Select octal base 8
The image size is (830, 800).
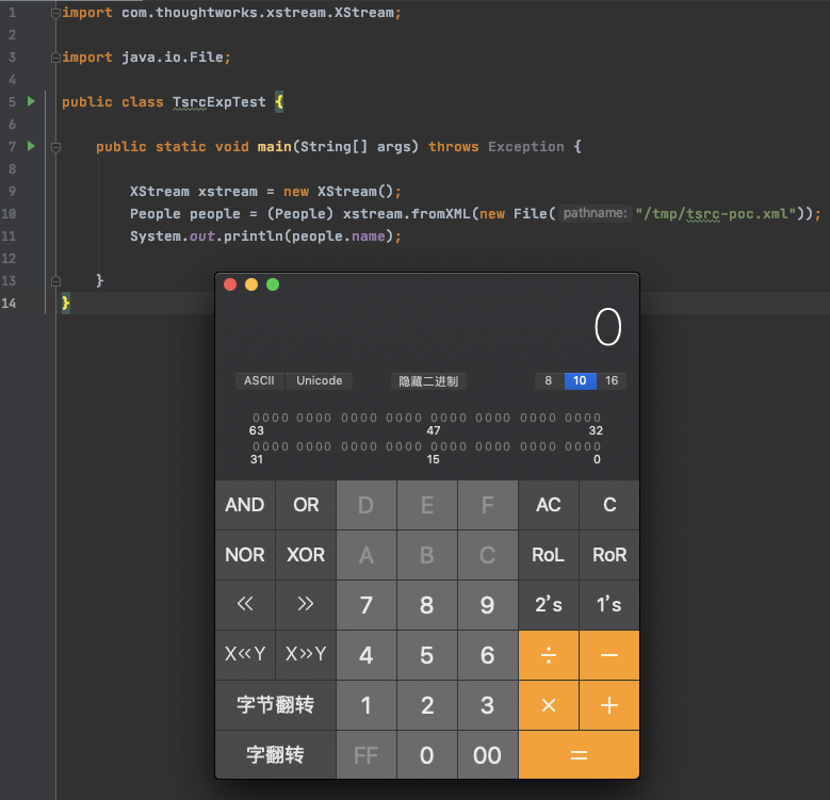tap(549, 381)
